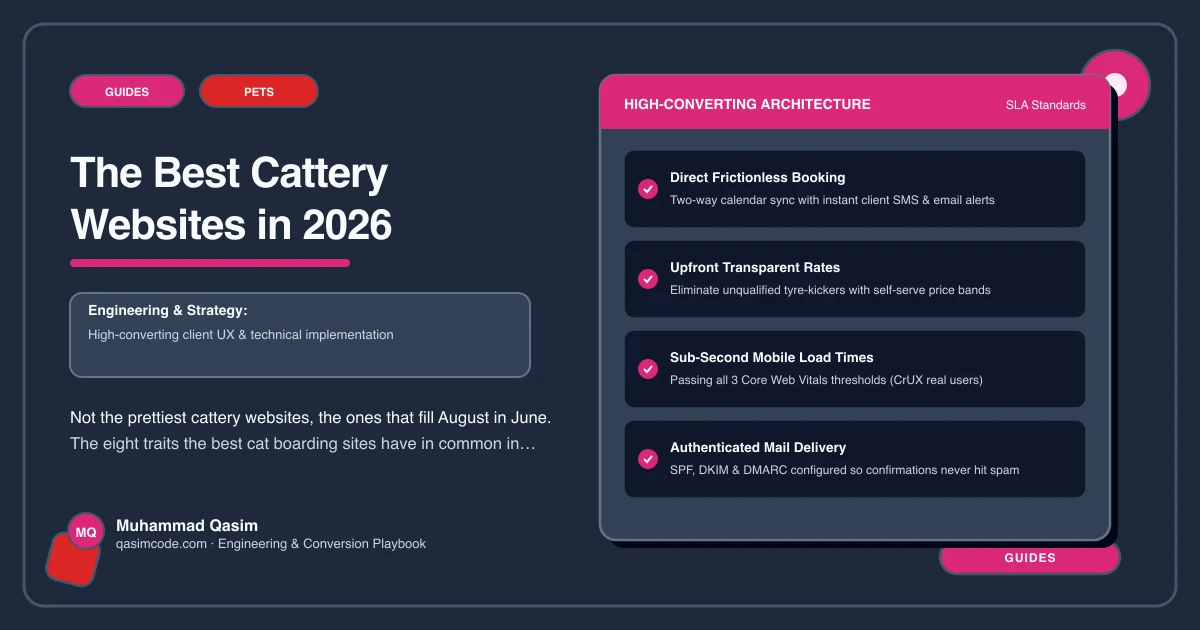Open the Authenticated Mail Delivery card
This screenshot has width=1200, height=630.
(855, 459)
